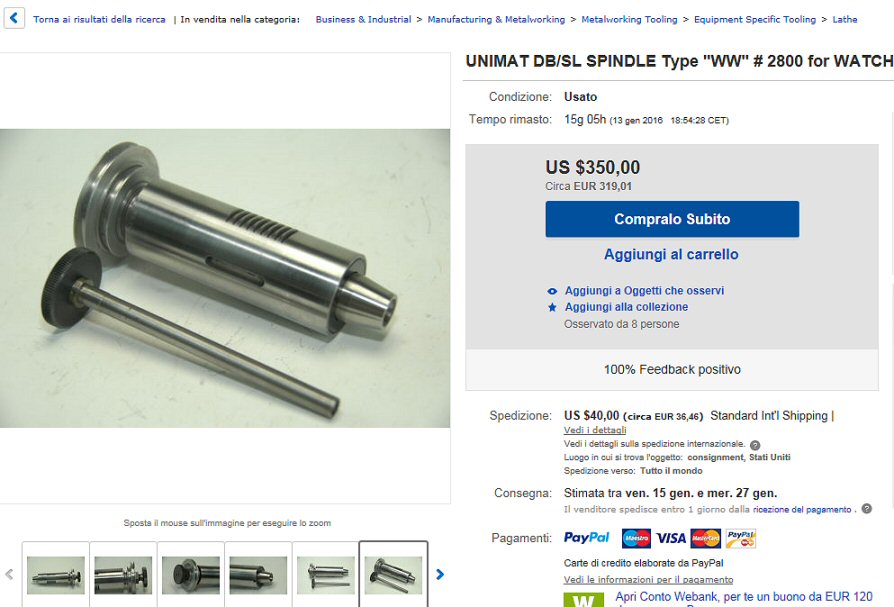The image size is (894, 607).
Task: Click the VISA card icon
Action: click(x=670, y=538)
